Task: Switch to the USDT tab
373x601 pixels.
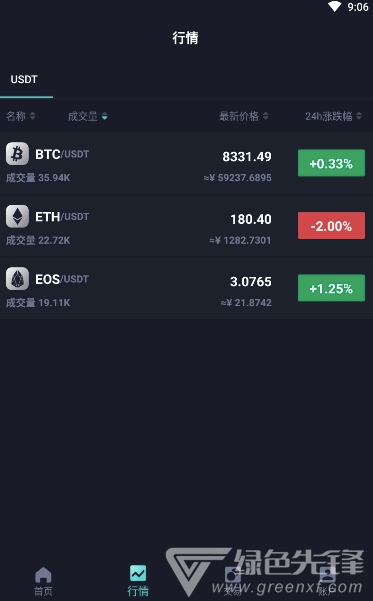Action: [x=24, y=79]
